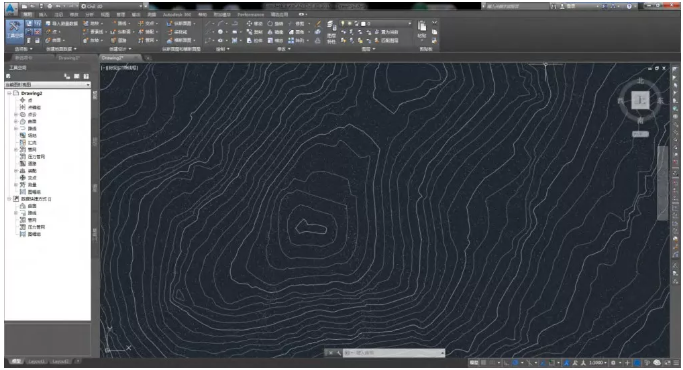Click the layer 0 white color swatch
Image resolution: width=683 pixels, height=370 pixels.
point(362,24)
